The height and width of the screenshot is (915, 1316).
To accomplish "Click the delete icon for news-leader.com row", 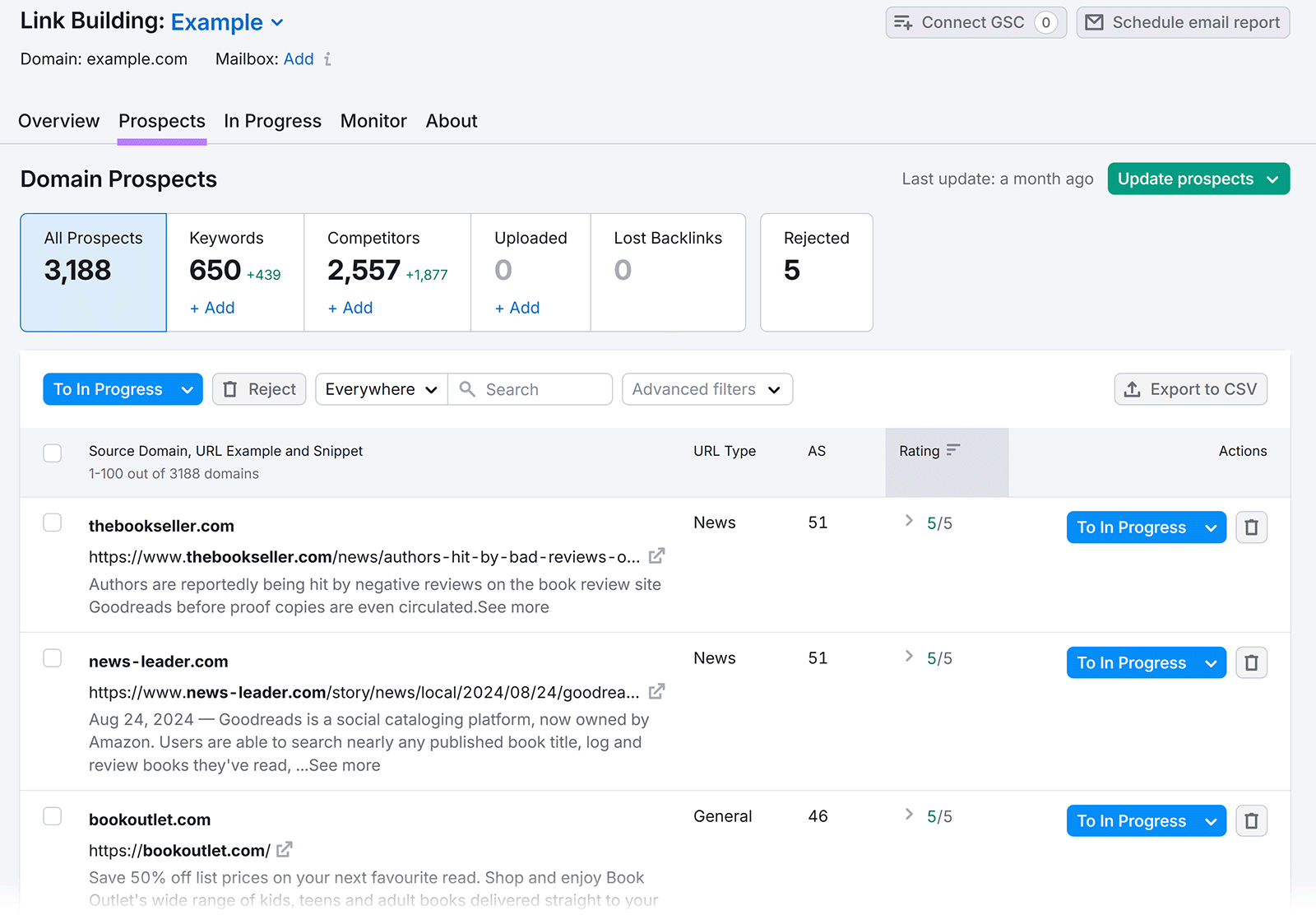I will click(x=1251, y=662).
